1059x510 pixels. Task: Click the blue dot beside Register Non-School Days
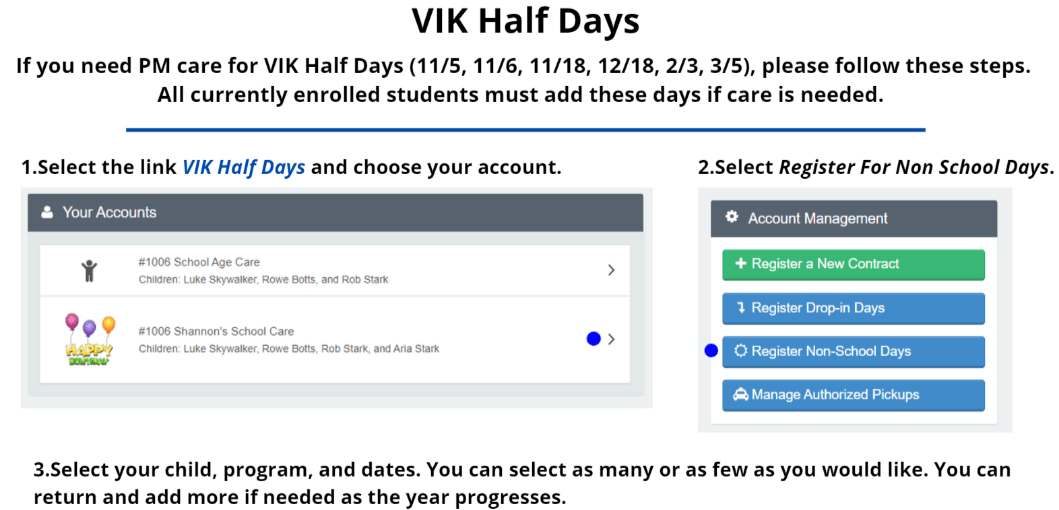(711, 351)
